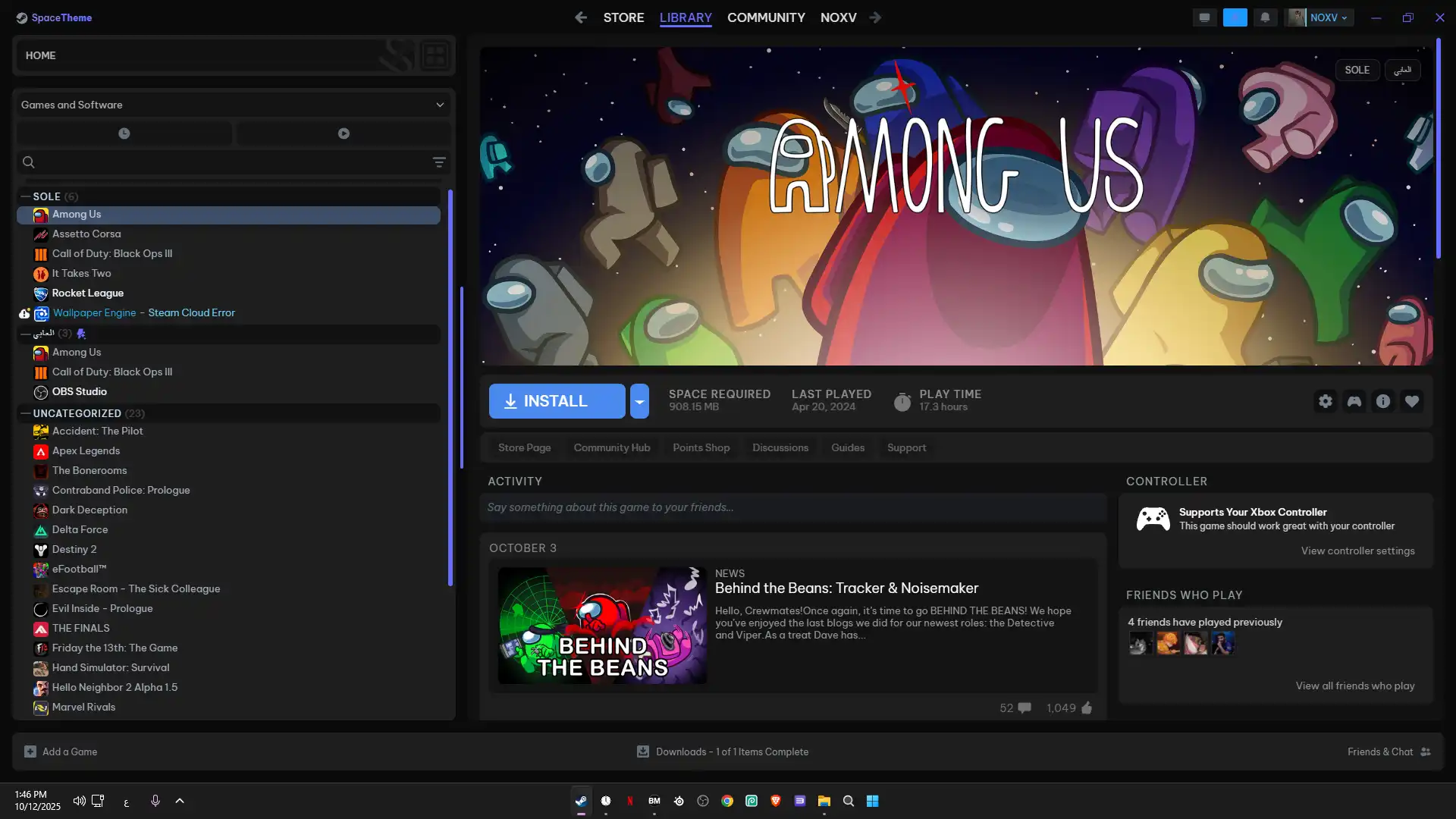Switch library to grid view icon
The image size is (1456, 819).
(x=435, y=55)
